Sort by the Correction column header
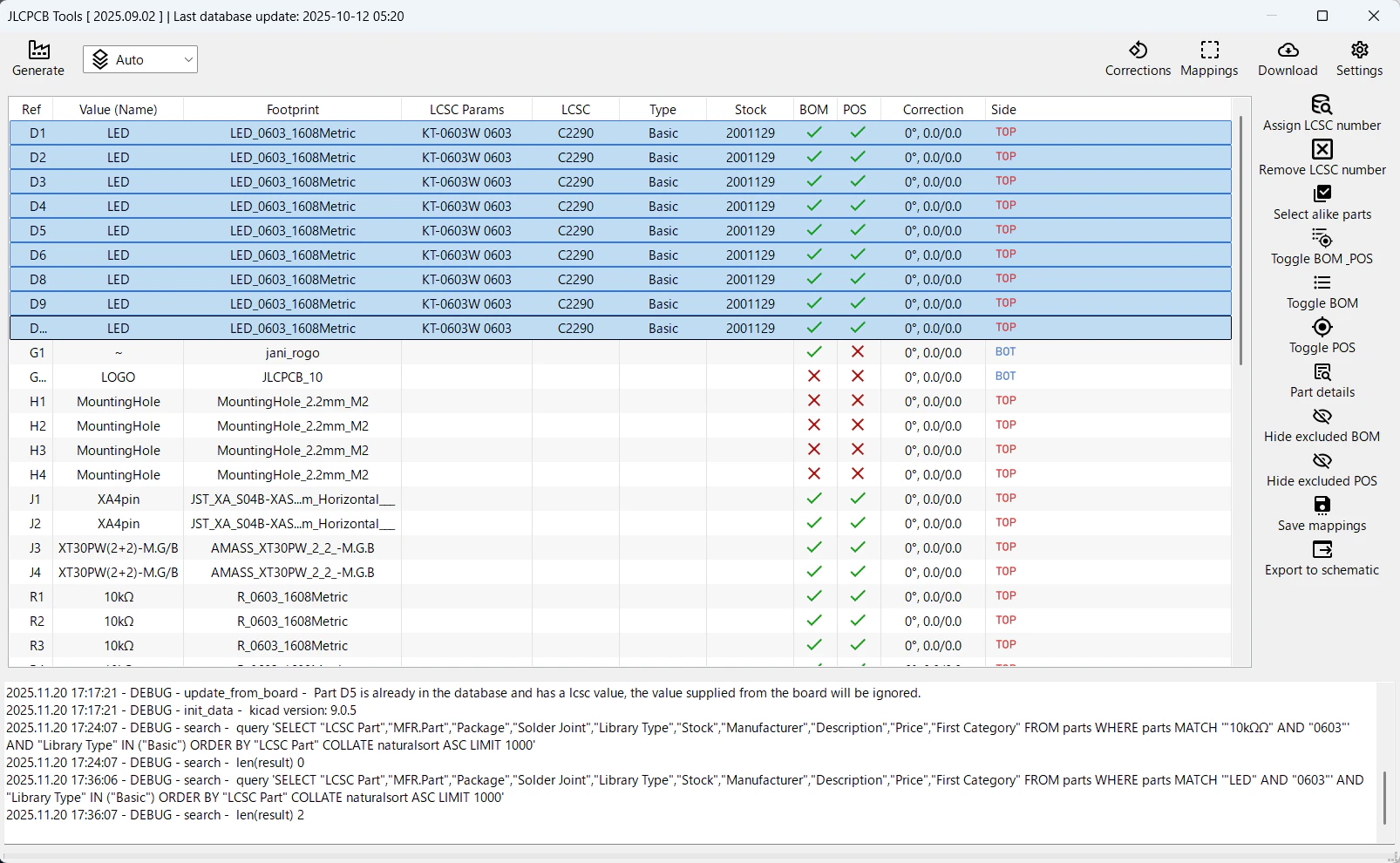The image size is (1400, 863). (x=934, y=109)
